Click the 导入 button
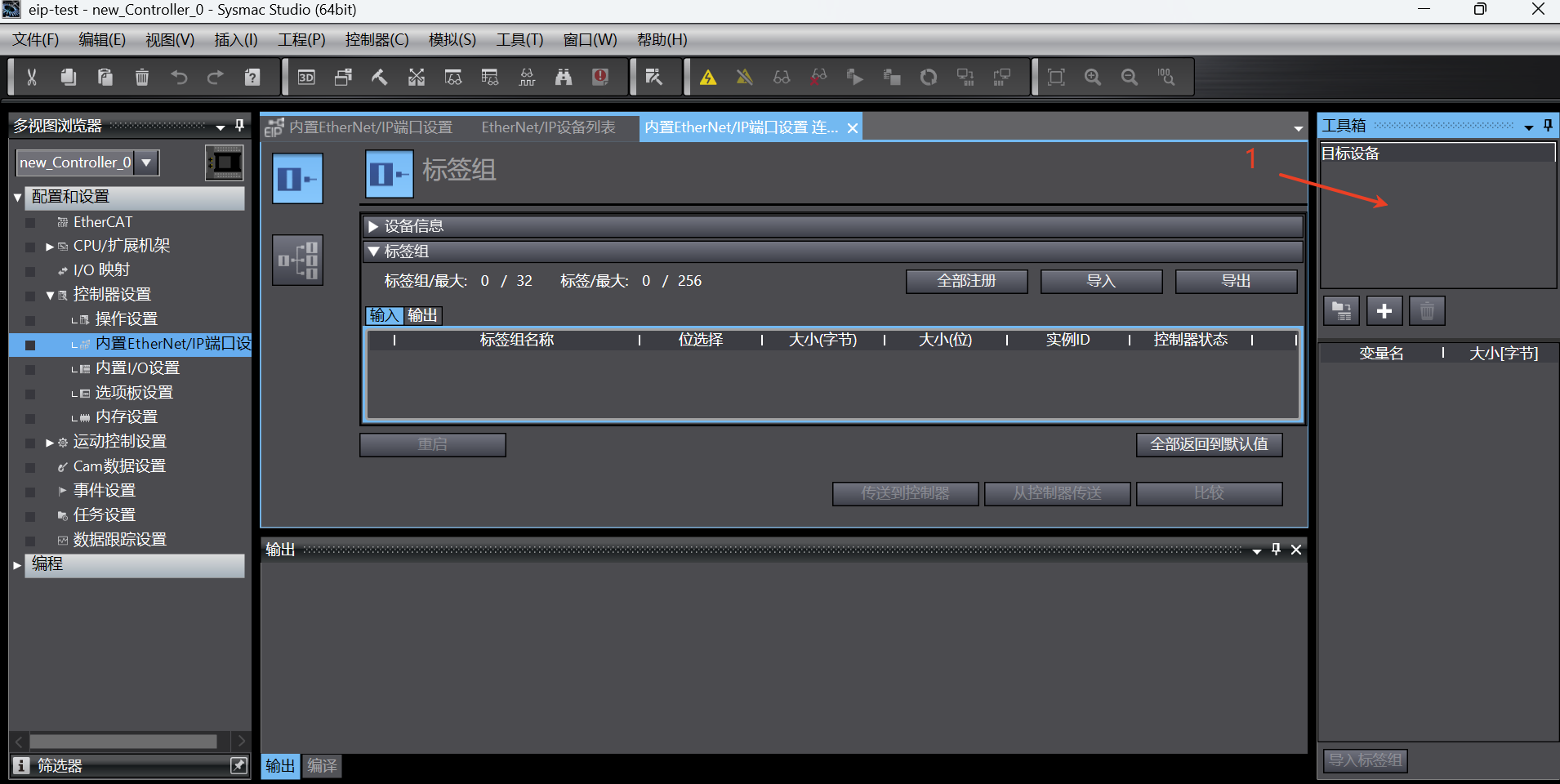The image size is (1560, 784). [1101, 281]
